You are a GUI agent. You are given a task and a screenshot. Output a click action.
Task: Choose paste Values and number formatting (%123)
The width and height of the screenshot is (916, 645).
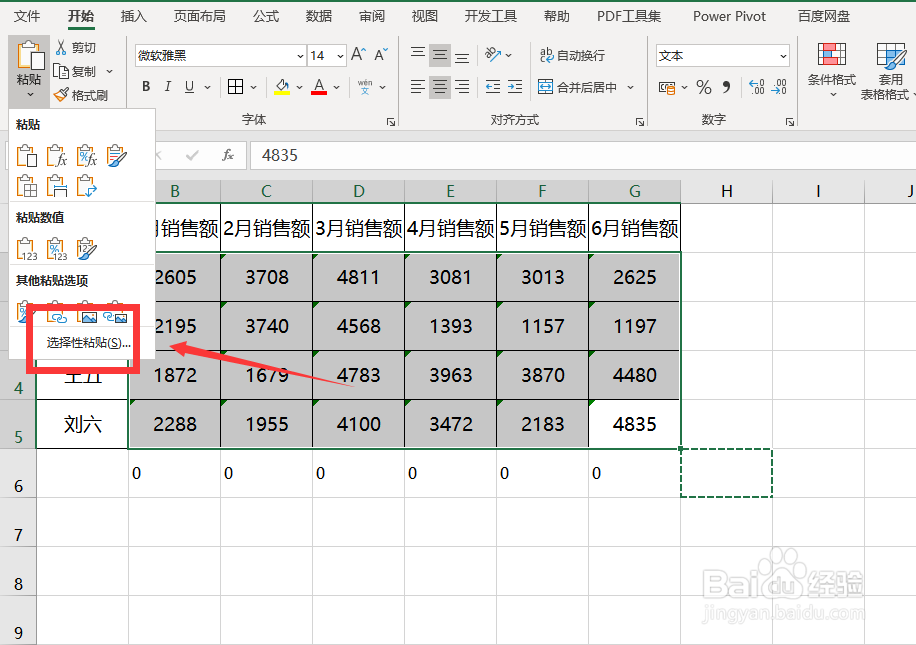point(57,249)
